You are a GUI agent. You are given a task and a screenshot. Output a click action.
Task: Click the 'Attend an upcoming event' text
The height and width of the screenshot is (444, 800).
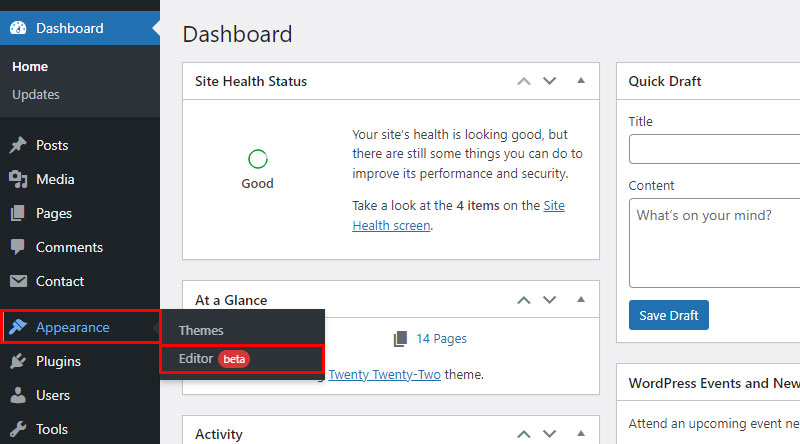(714, 424)
